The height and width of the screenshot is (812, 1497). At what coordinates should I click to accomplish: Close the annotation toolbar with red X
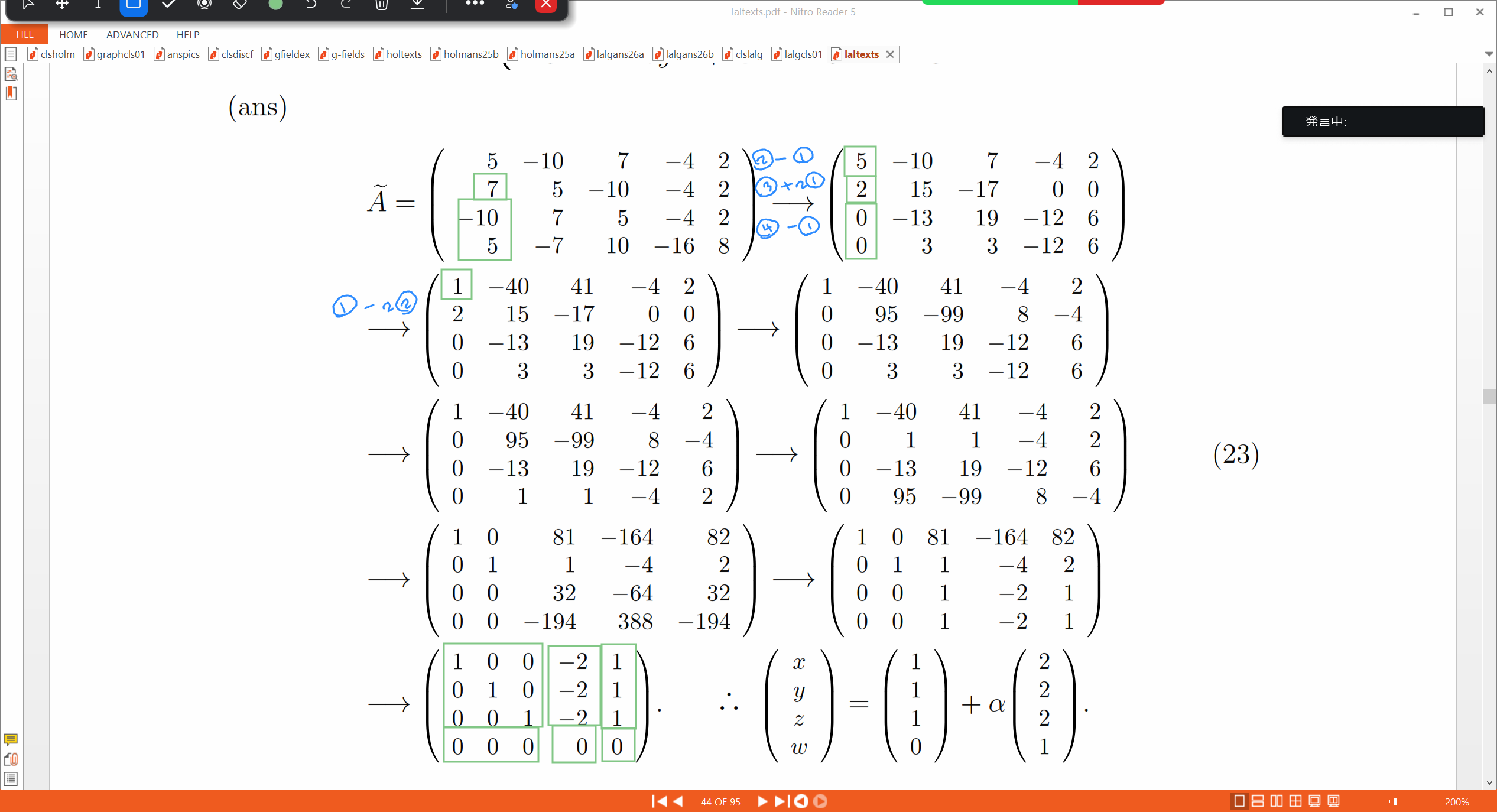coord(546,5)
